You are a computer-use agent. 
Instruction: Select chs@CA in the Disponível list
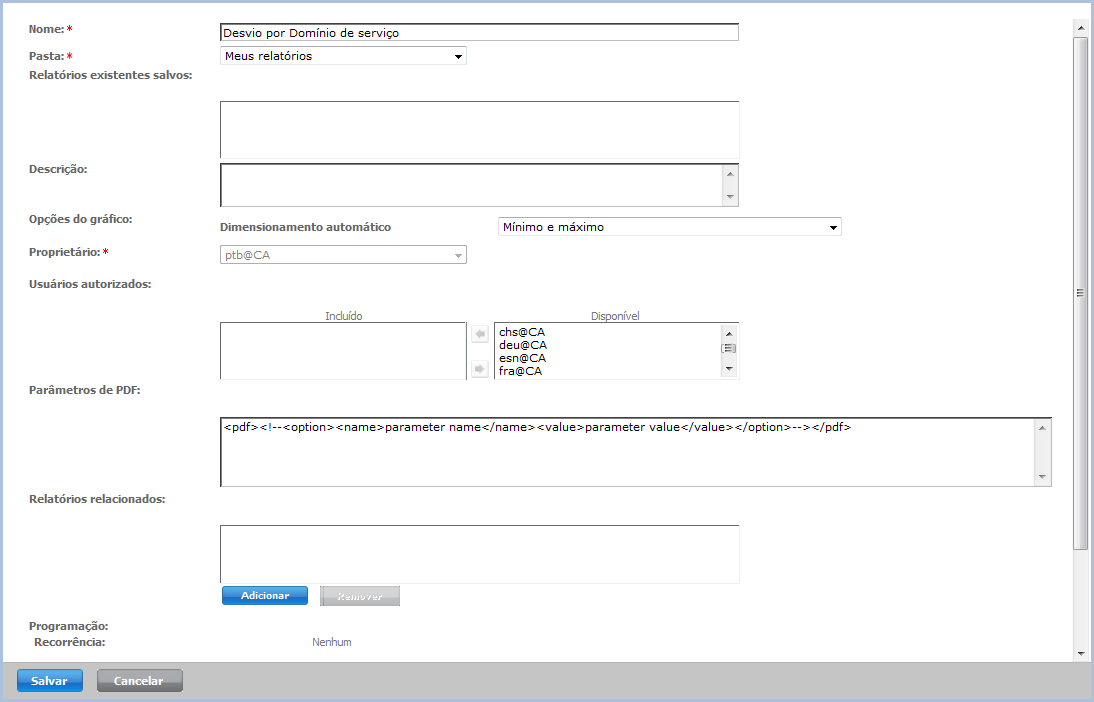pos(522,332)
